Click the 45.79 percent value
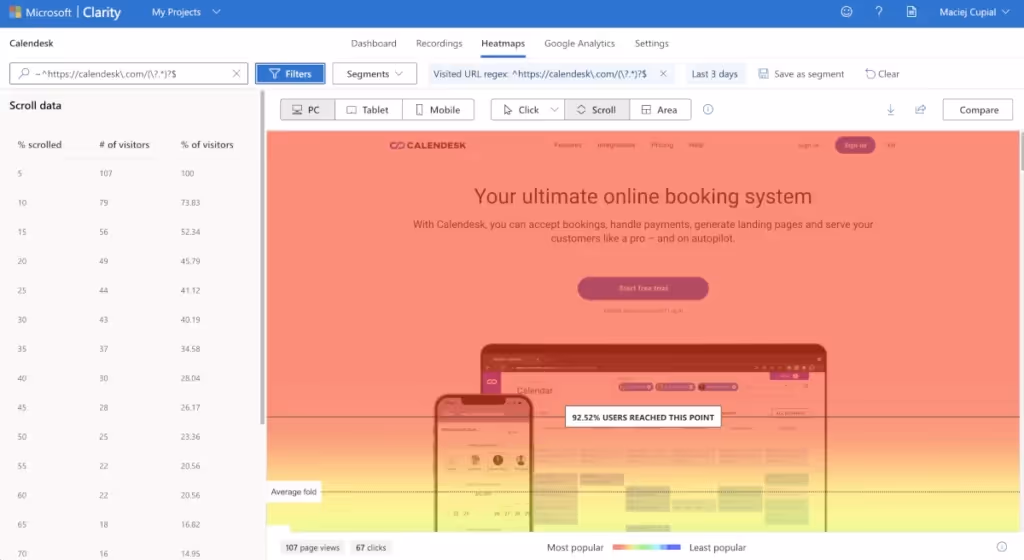The width and height of the screenshot is (1024, 560). (x=190, y=261)
